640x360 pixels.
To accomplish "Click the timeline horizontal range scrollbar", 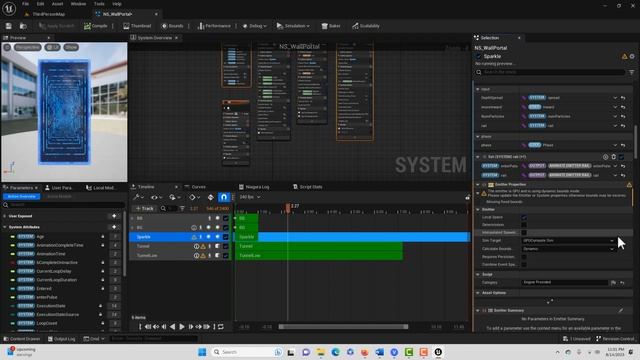I will (x=343, y=327).
